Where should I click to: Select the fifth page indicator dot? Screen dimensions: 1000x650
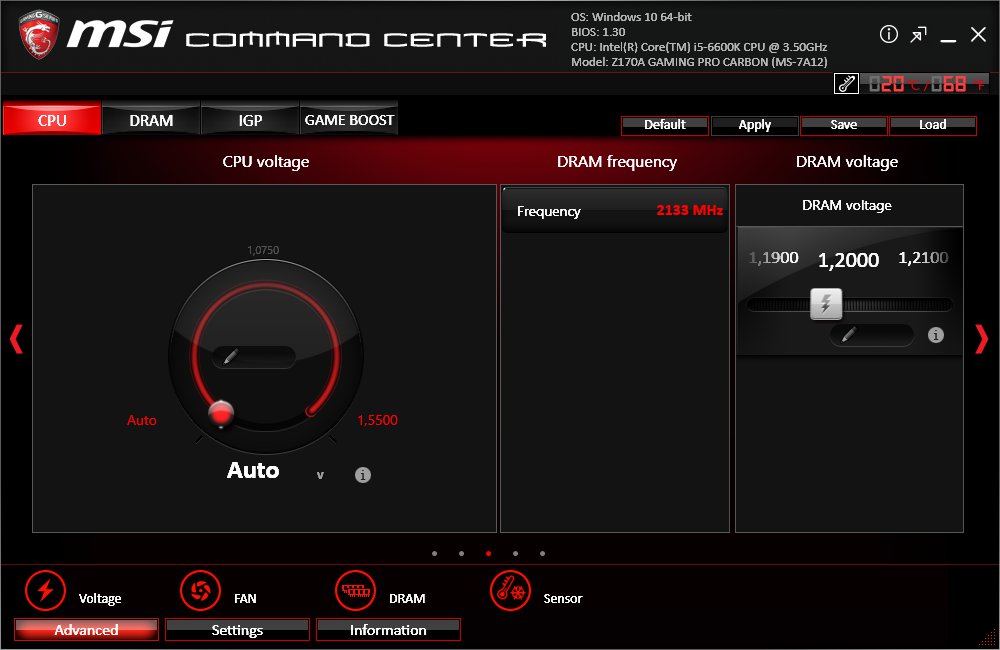542,553
